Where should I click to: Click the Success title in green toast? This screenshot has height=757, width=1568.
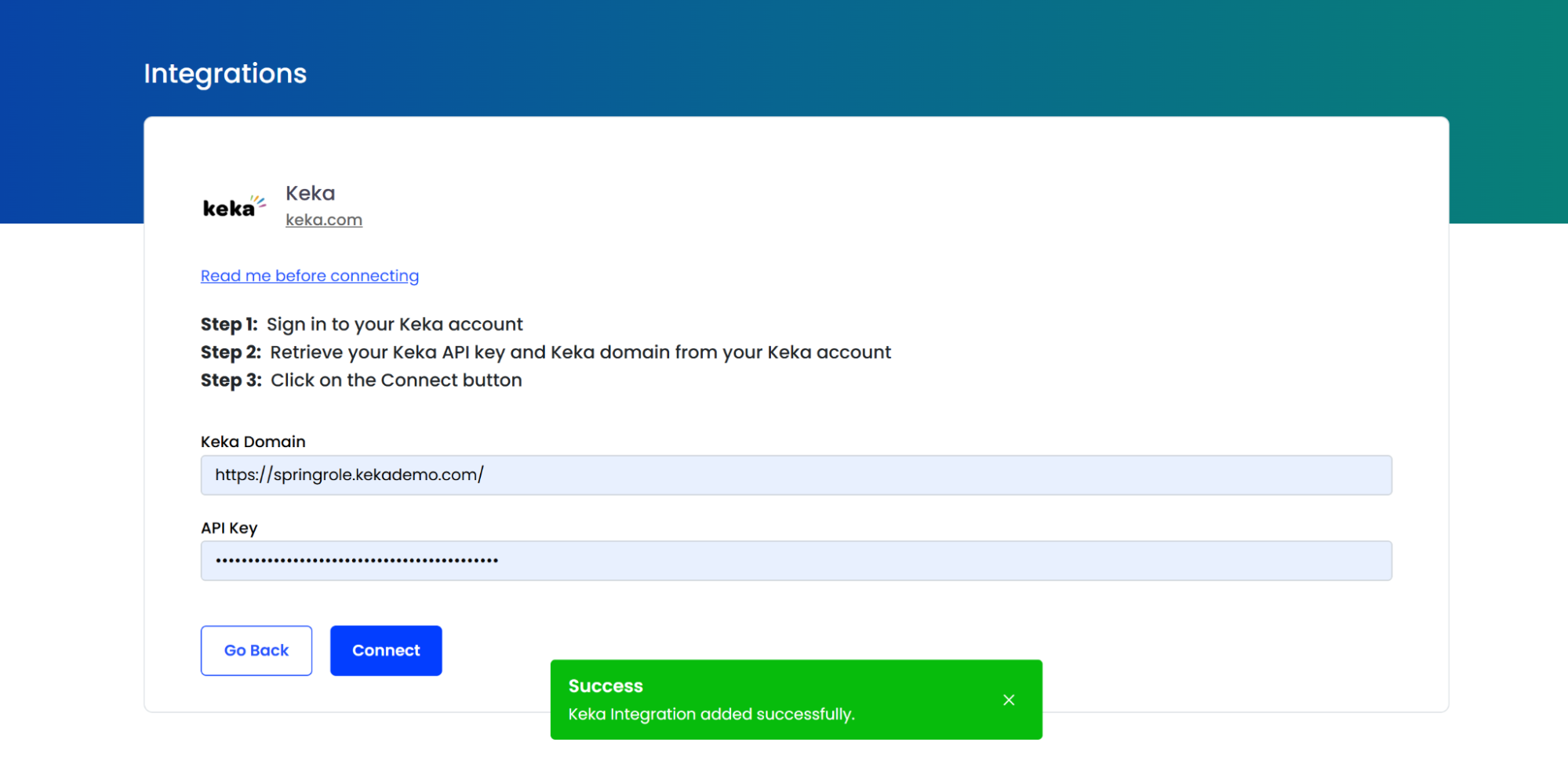coord(605,686)
